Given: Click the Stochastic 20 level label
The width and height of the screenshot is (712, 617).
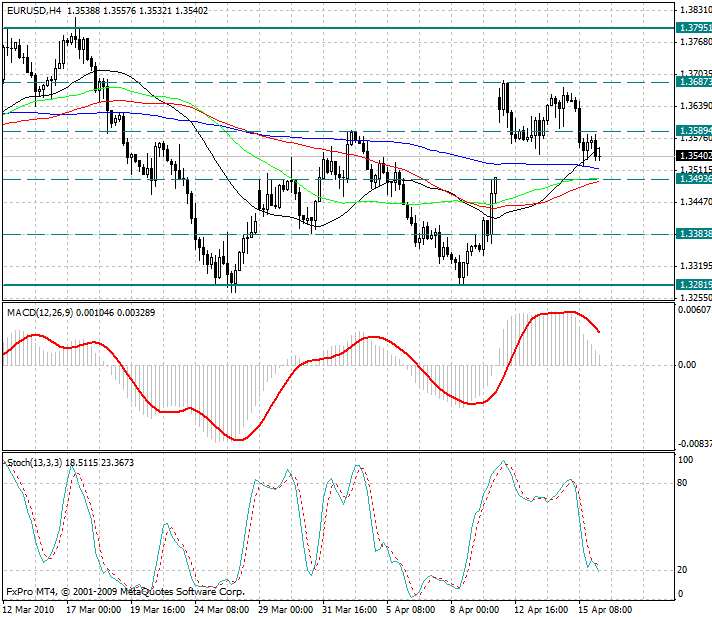Looking at the screenshot, I should coord(682,570).
